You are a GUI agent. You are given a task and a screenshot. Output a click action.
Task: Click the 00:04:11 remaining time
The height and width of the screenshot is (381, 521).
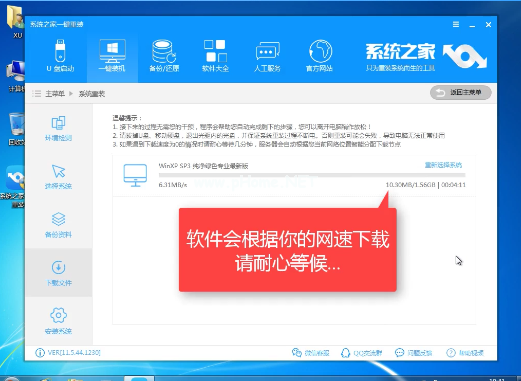tap(453, 185)
